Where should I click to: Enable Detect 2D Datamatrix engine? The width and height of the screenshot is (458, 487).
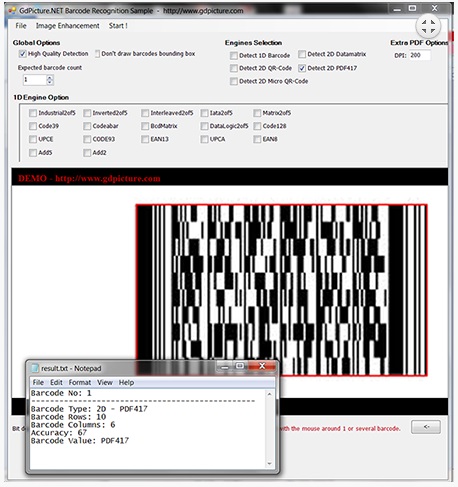302,54
